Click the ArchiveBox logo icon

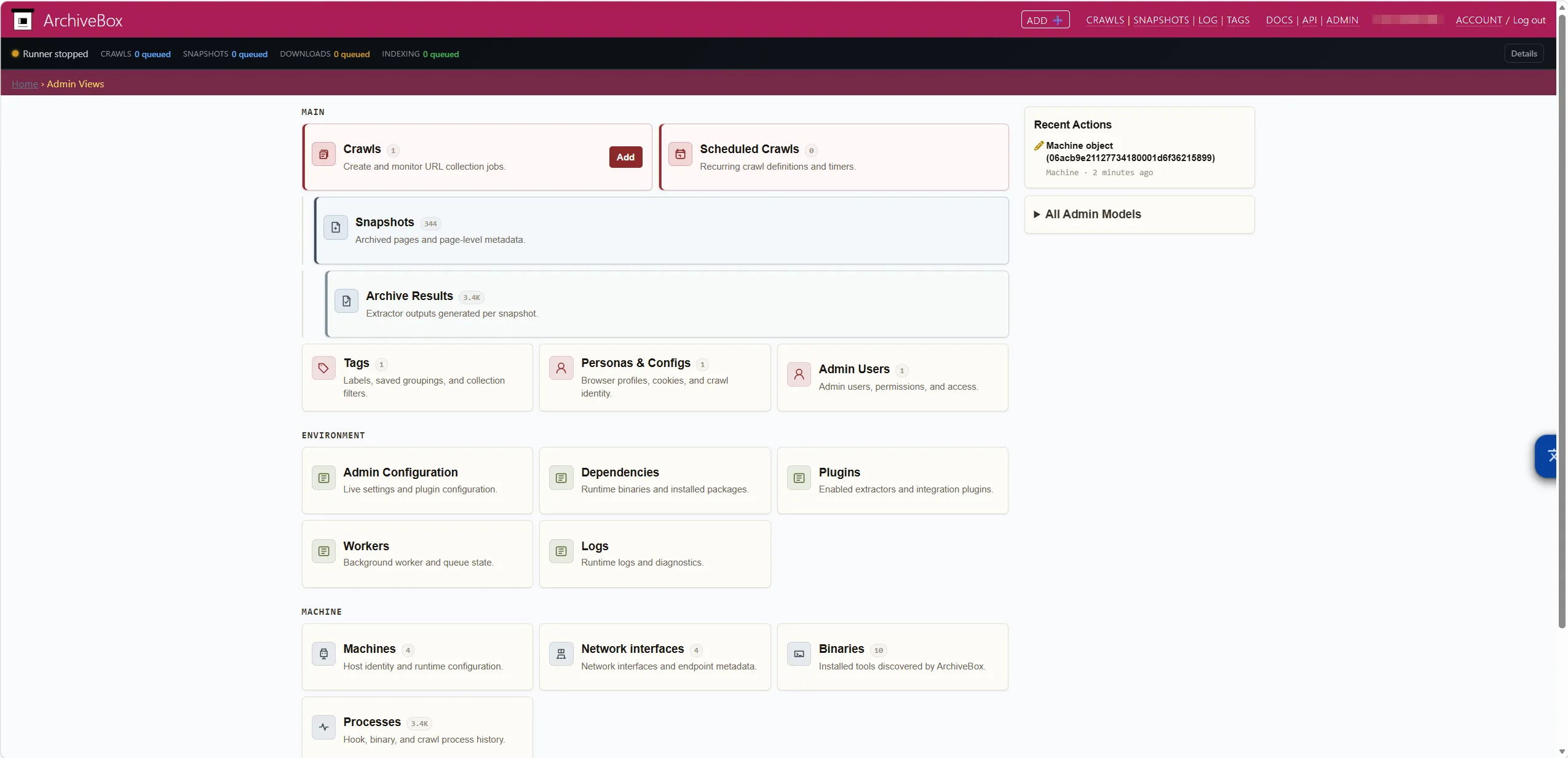tap(23, 20)
